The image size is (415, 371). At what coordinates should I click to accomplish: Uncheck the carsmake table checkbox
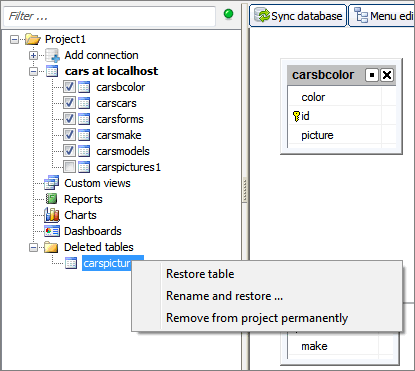69,135
